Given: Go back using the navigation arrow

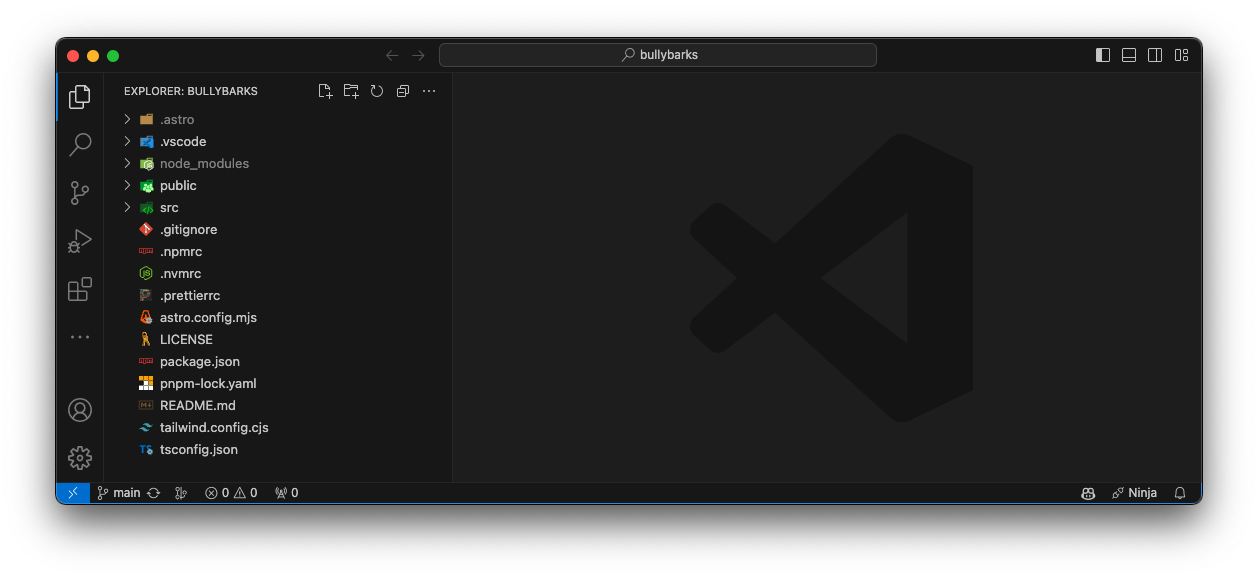Looking at the screenshot, I should [392, 55].
